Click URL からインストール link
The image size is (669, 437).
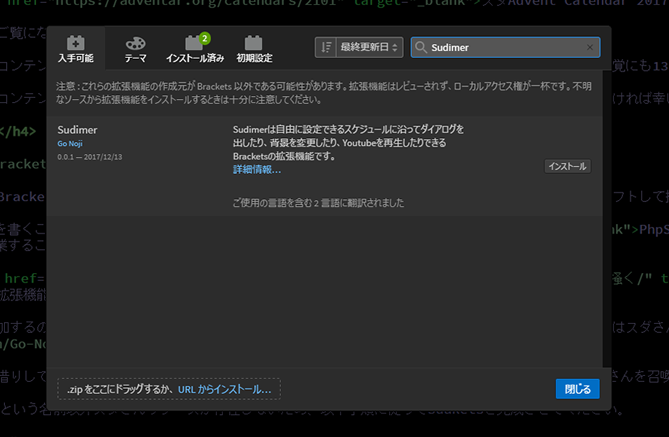(x=224, y=389)
